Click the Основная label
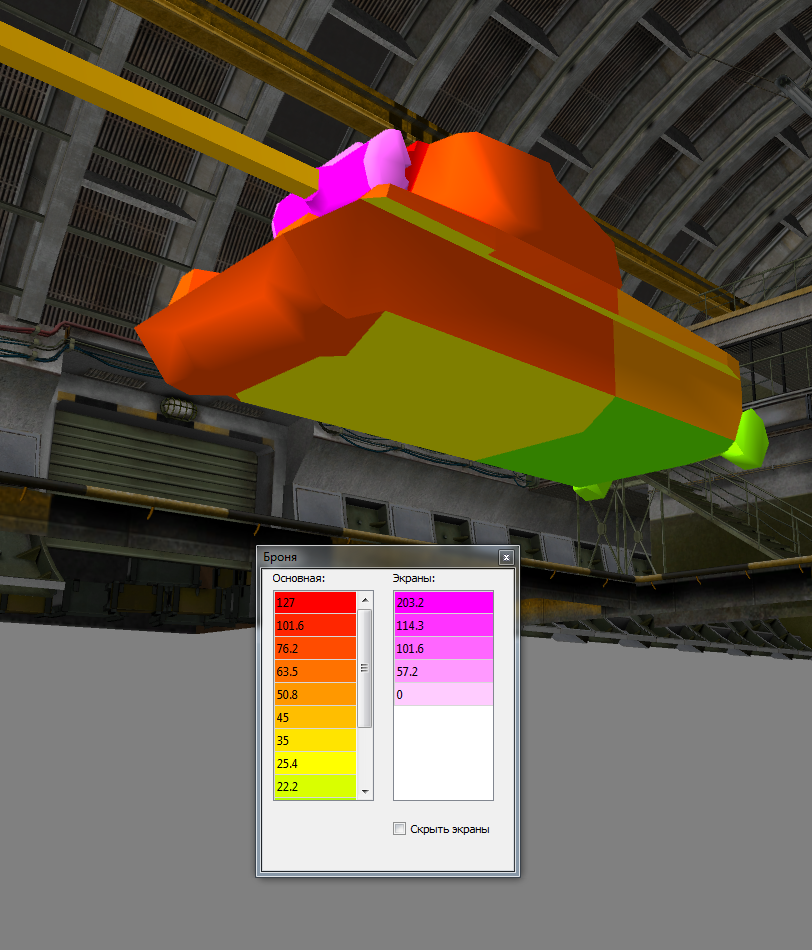The width and height of the screenshot is (812, 950). [299, 578]
